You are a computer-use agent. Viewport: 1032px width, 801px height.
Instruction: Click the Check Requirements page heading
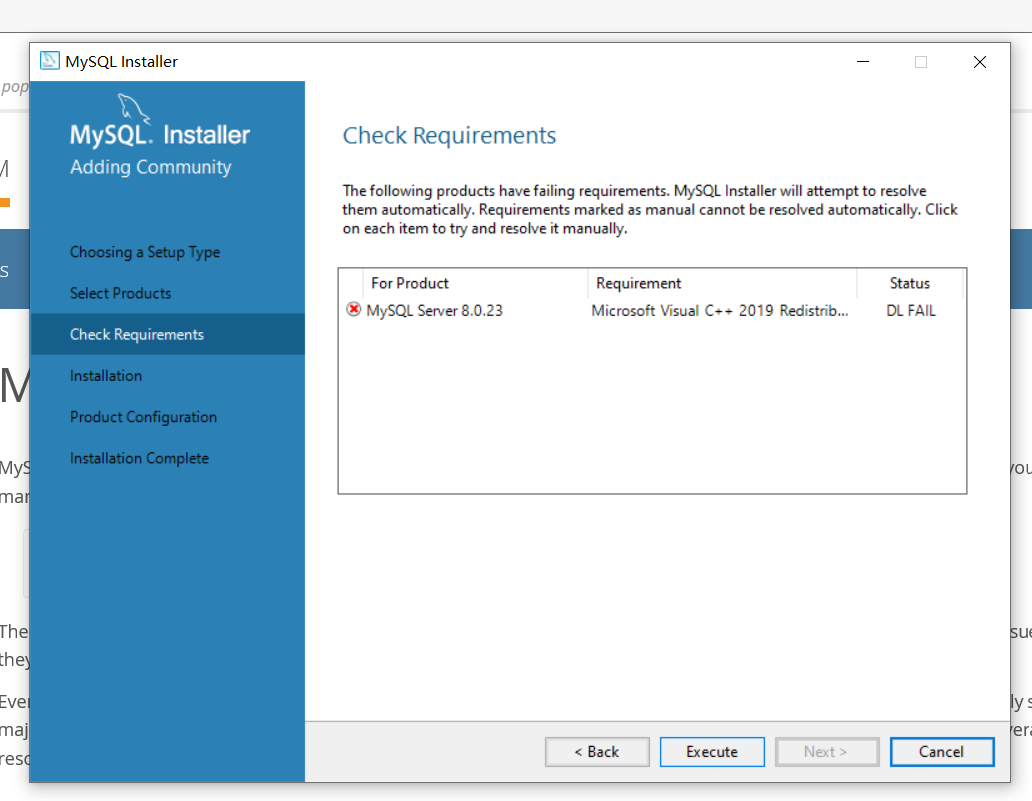click(x=450, y=136)
